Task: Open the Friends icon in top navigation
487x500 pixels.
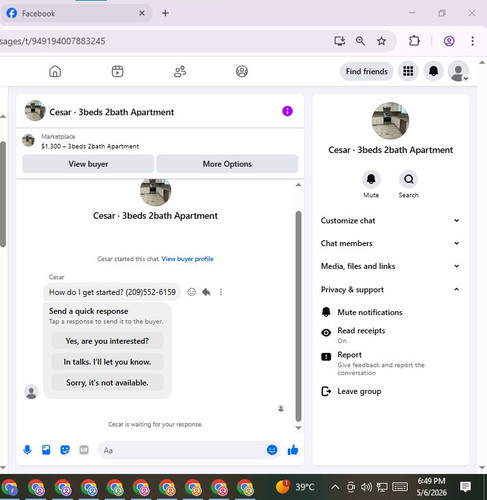Action: pos(180,71)
